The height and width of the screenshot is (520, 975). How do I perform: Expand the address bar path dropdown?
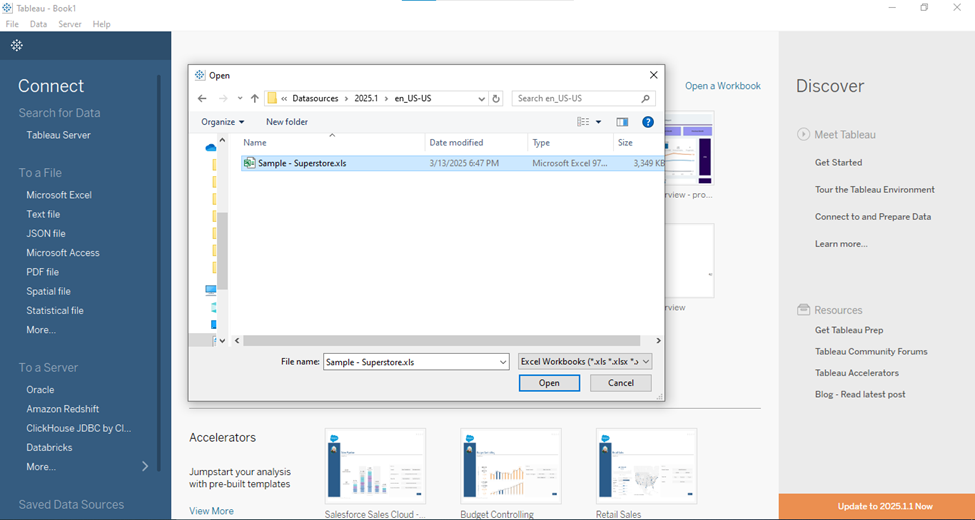click(482, 98)
